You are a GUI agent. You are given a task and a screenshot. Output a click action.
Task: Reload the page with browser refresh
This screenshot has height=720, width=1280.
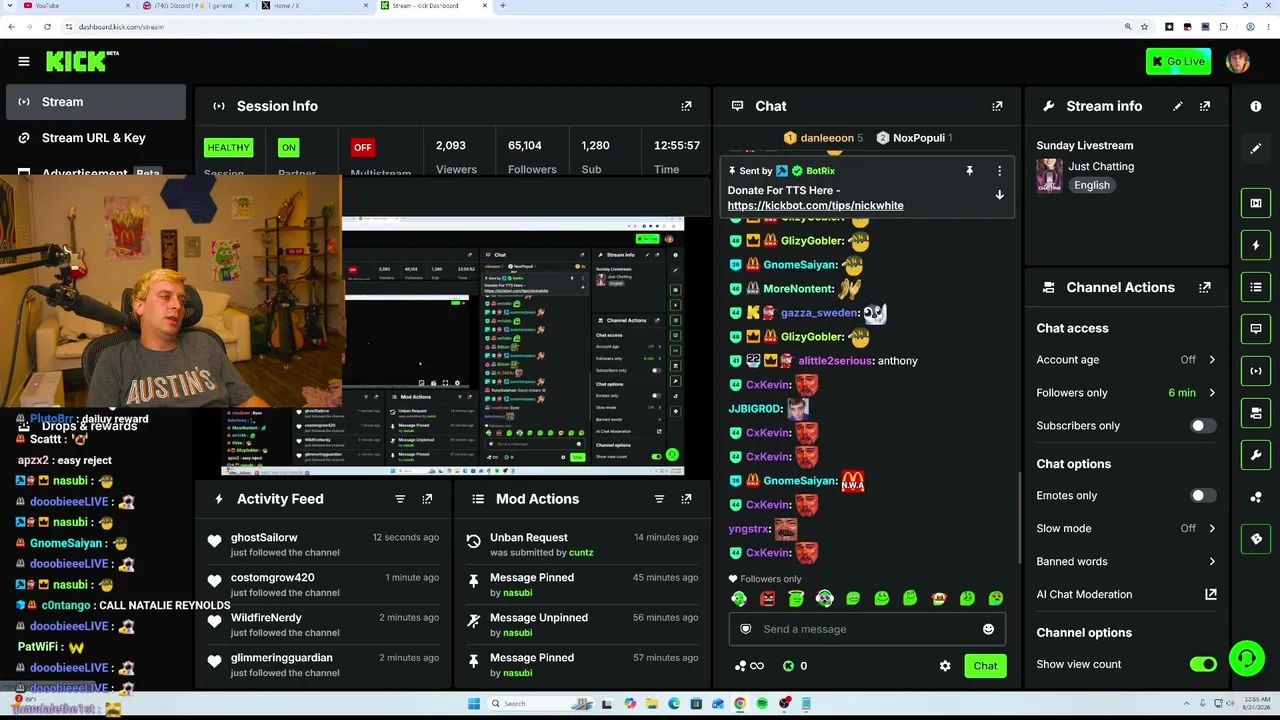coord(47,27)
